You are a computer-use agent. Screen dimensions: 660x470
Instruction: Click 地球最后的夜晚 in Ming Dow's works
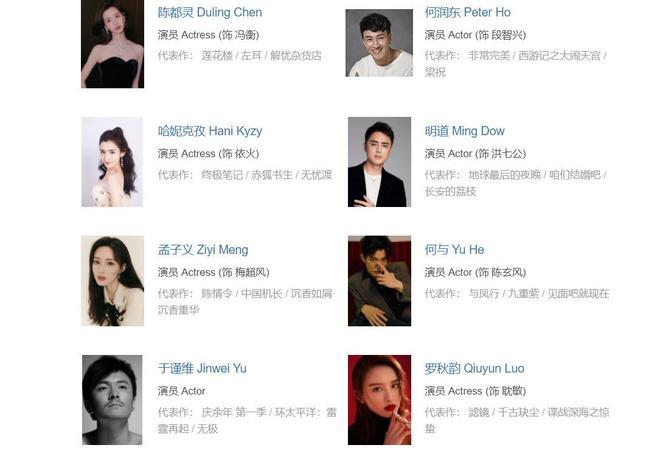[505, 175]
